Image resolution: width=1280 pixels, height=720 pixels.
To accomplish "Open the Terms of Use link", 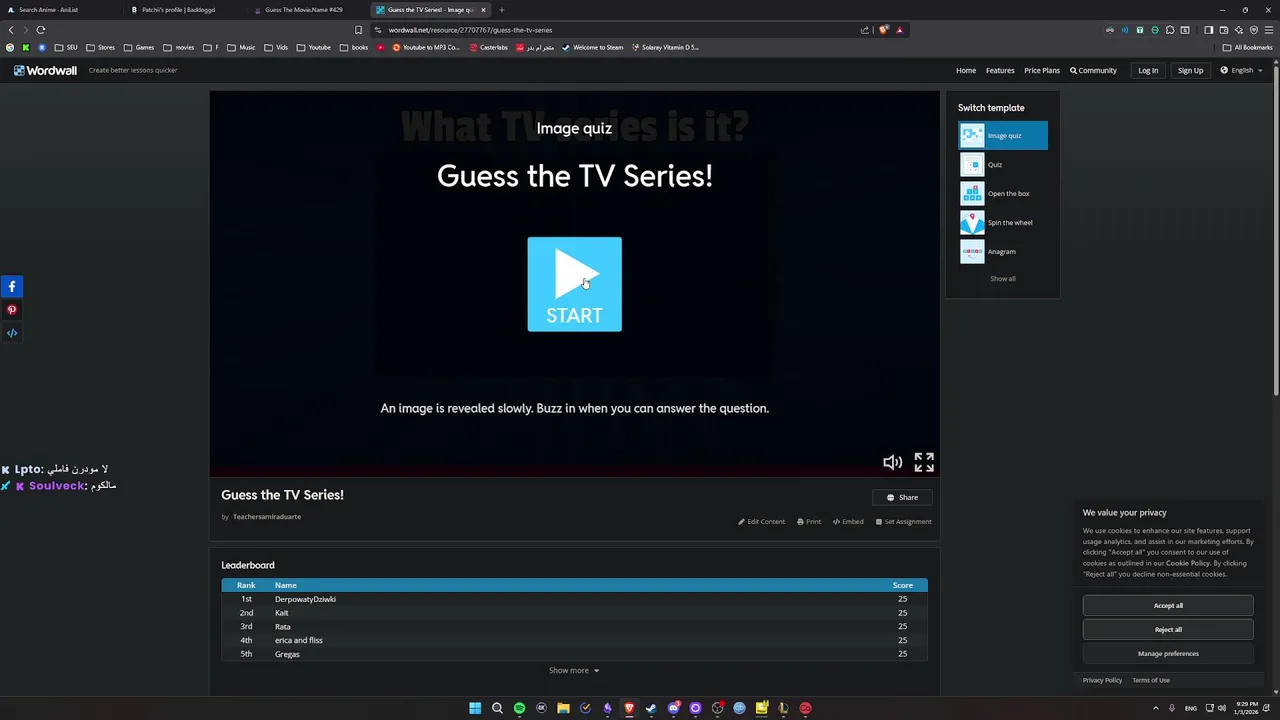I will 1151,680.
